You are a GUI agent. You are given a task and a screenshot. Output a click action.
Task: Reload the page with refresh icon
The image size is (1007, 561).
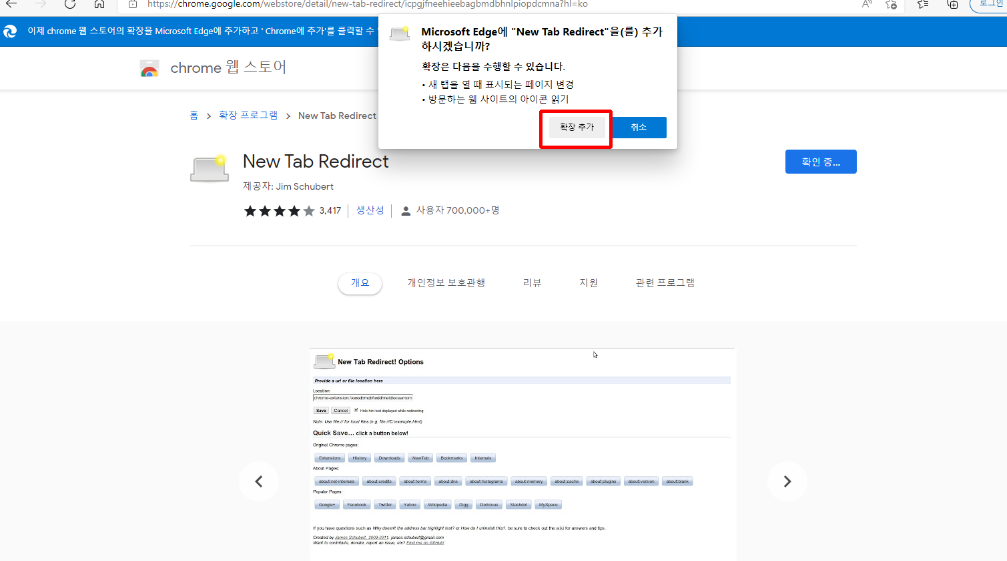tap(69, 4)
